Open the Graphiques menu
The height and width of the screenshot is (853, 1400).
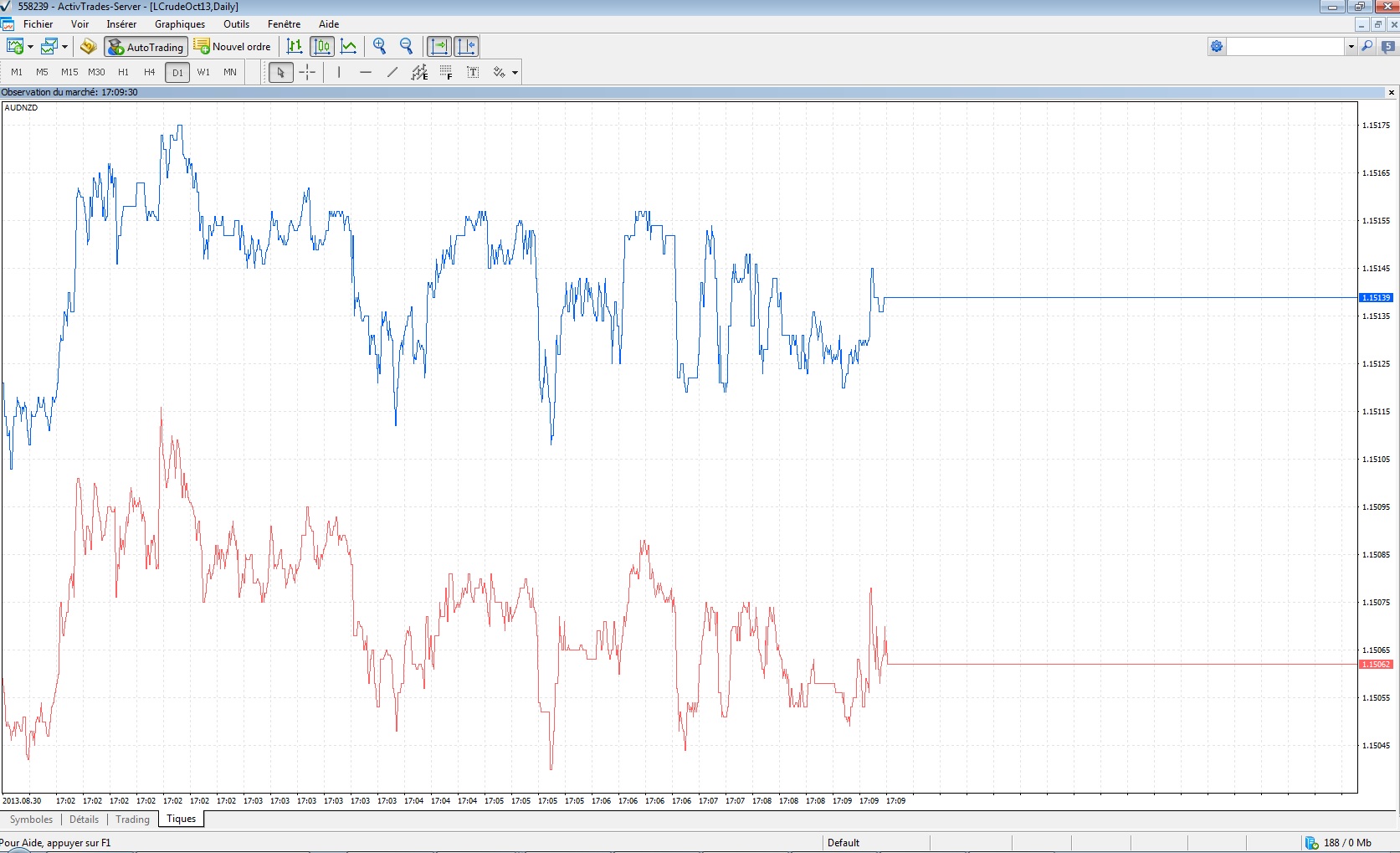[179, 24]
